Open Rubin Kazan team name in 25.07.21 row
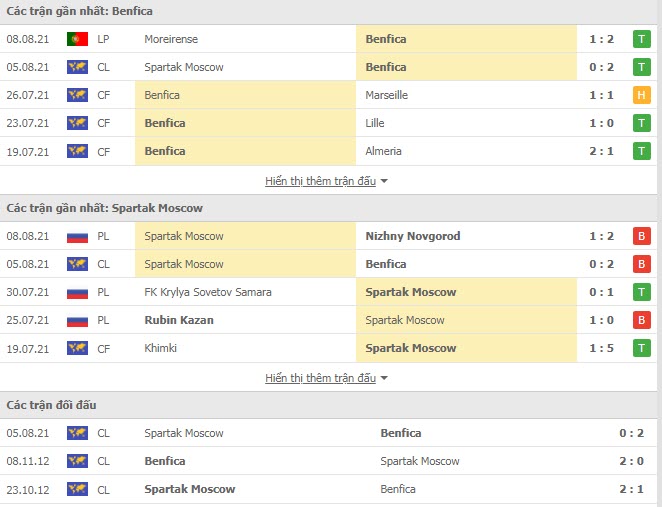Viewport: 662px width, 507px height. point(179,320)
